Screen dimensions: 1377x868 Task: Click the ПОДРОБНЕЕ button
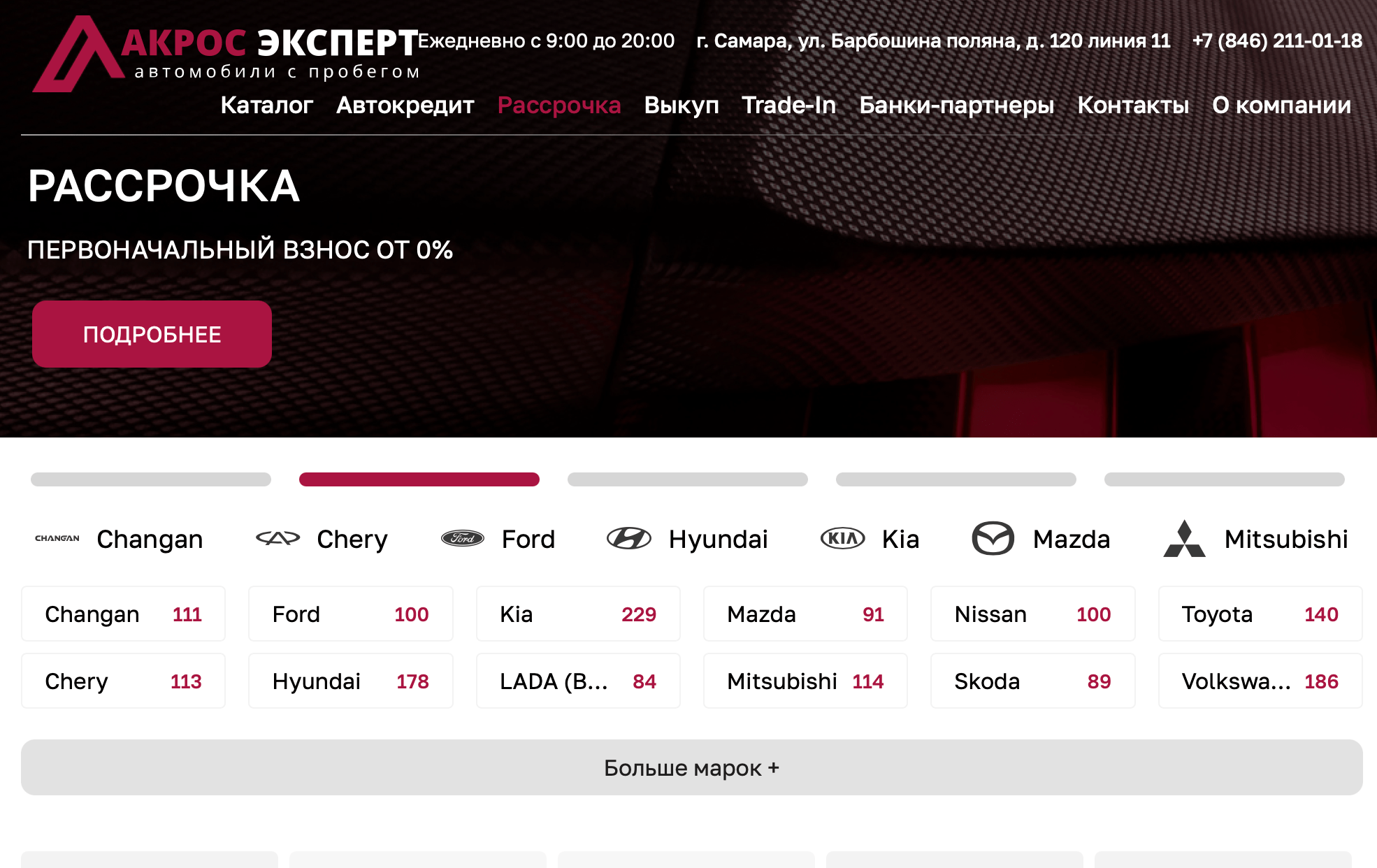tap(152, 334)
